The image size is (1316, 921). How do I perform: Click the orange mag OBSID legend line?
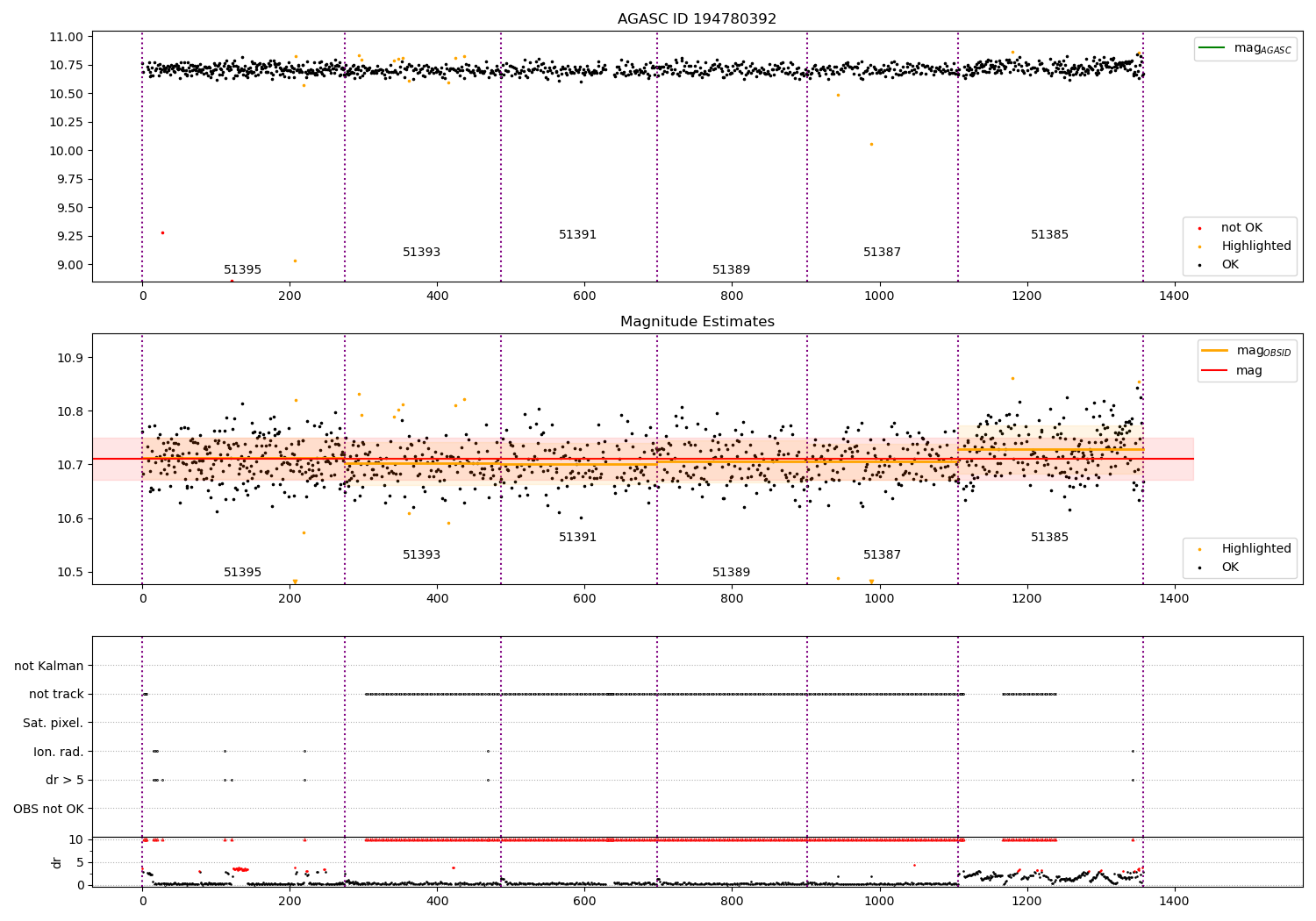point(1214,351)
